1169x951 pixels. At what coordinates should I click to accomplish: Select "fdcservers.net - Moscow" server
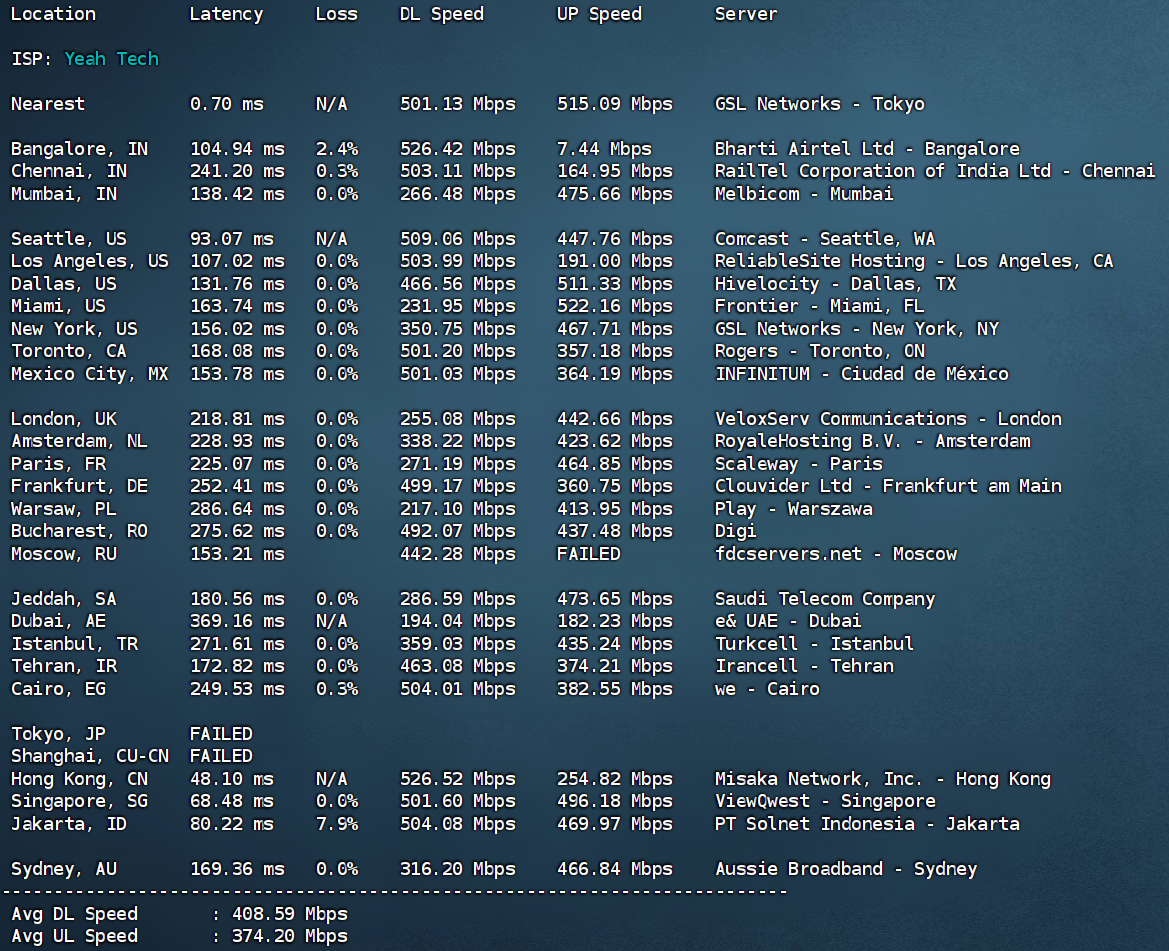click(836, 554)
